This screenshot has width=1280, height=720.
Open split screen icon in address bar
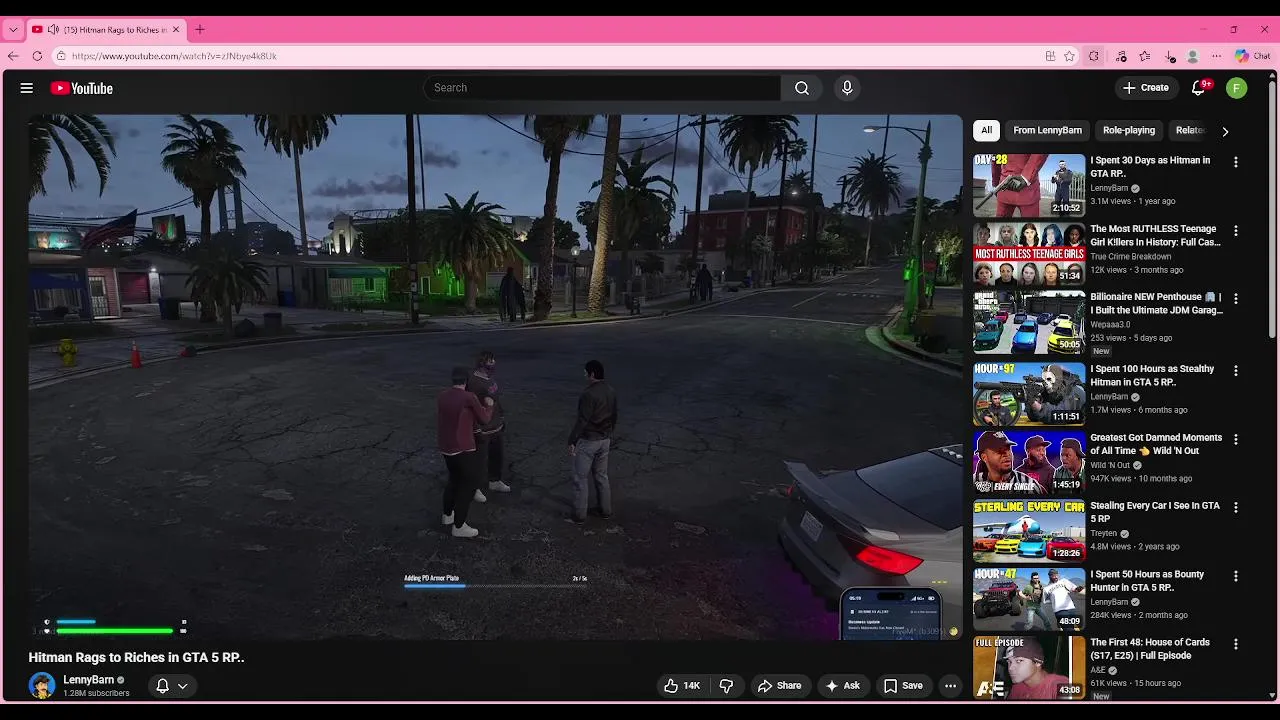[x=1050, y=56]
